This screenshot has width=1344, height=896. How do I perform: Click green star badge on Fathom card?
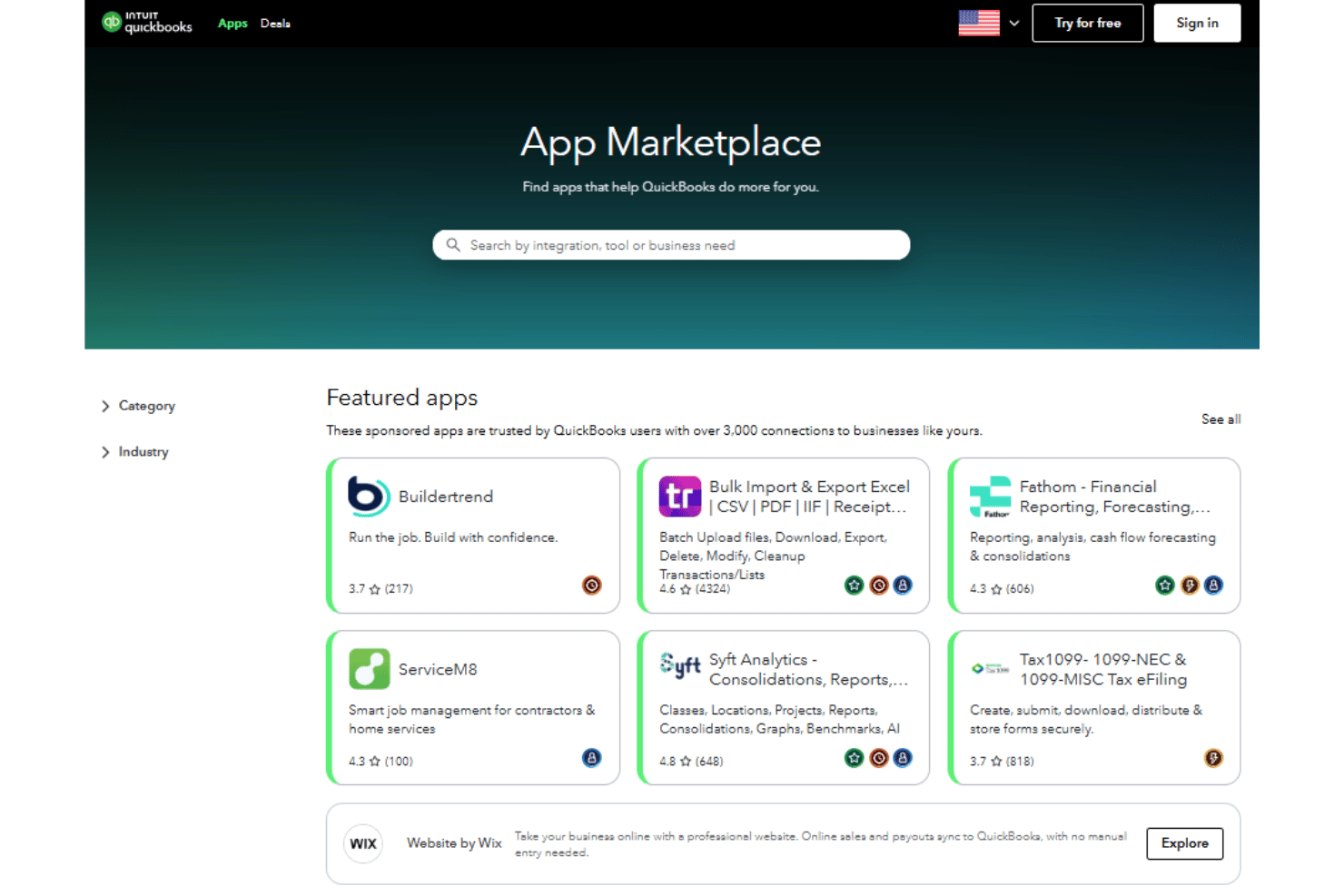pyautogui.click(x=1165, y=586)
